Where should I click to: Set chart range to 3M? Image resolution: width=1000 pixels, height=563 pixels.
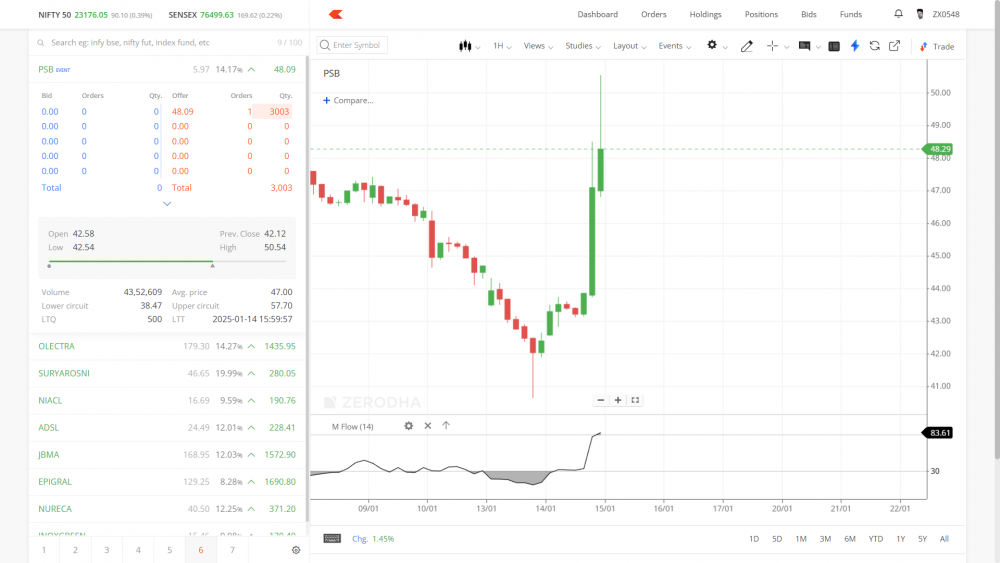pos(825,539)
